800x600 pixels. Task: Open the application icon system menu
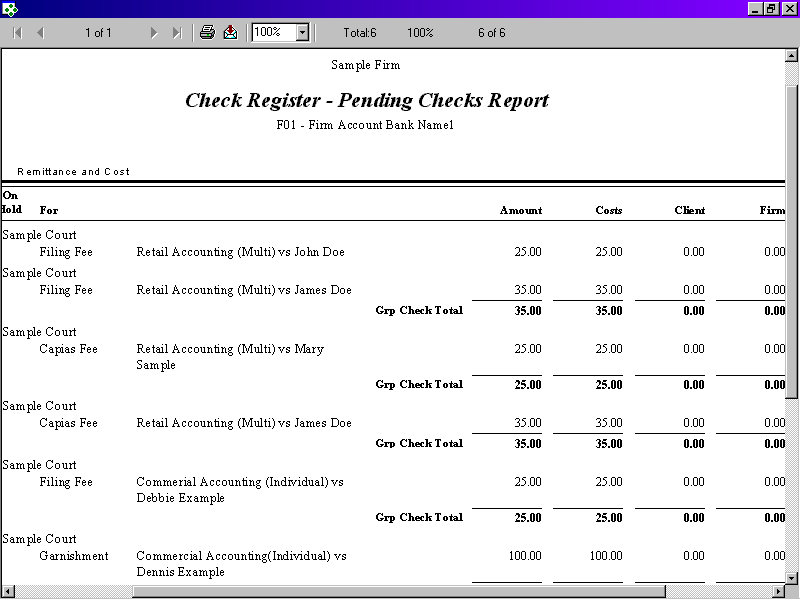[9, 8]
